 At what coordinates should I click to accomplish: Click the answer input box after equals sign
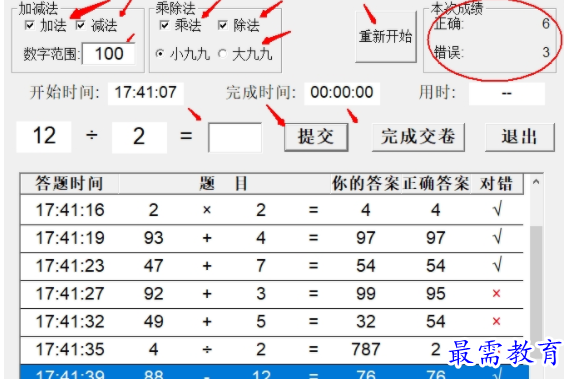235,137
